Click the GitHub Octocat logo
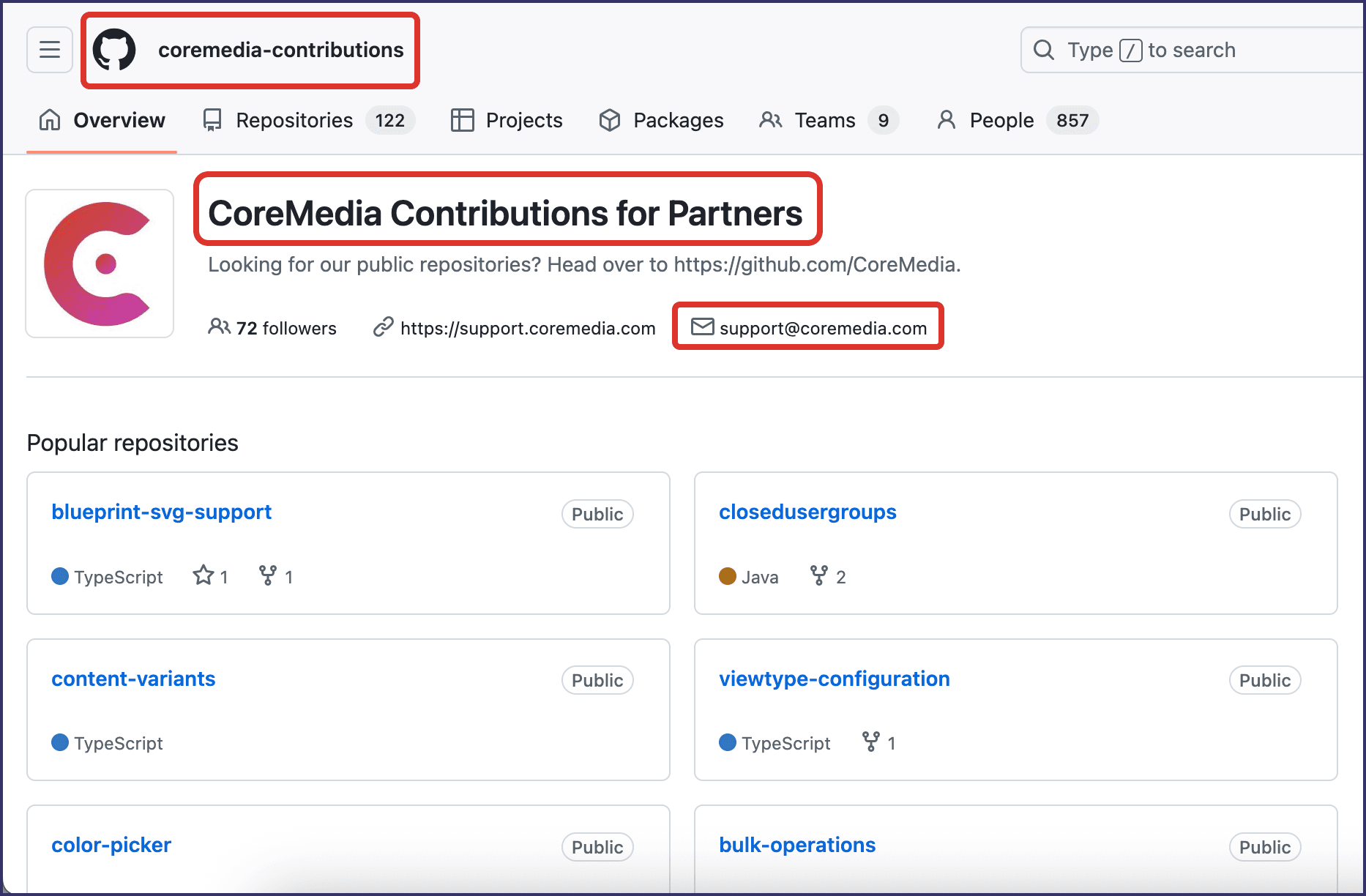 point(114,50)
